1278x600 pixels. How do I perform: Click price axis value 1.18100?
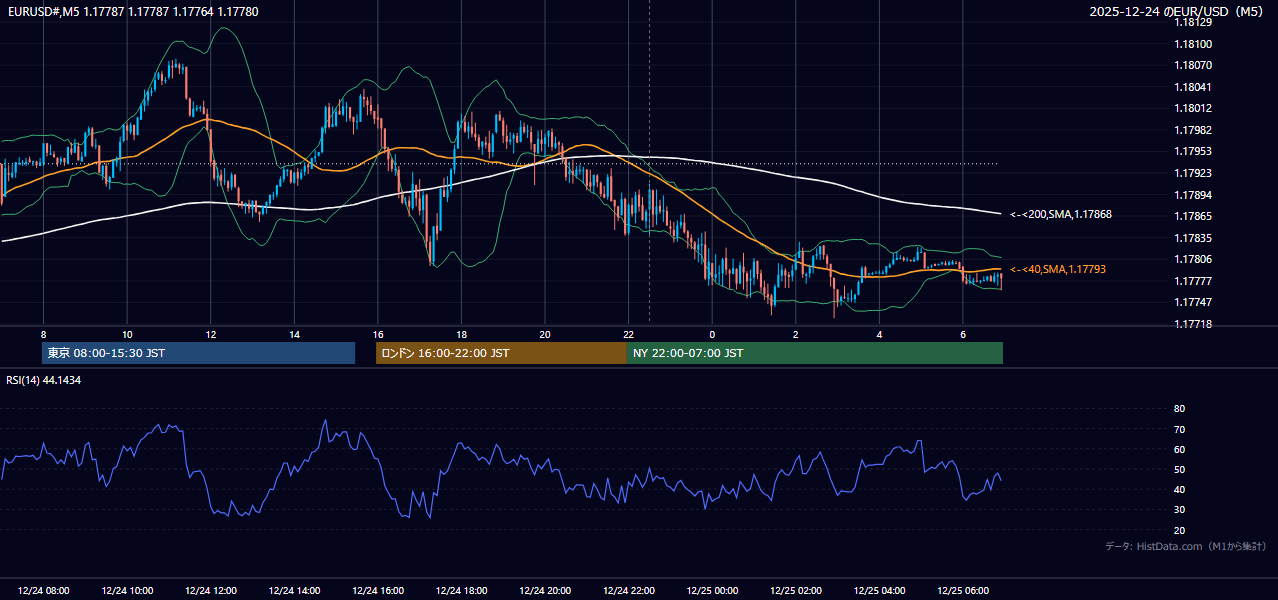point(1192,44)
